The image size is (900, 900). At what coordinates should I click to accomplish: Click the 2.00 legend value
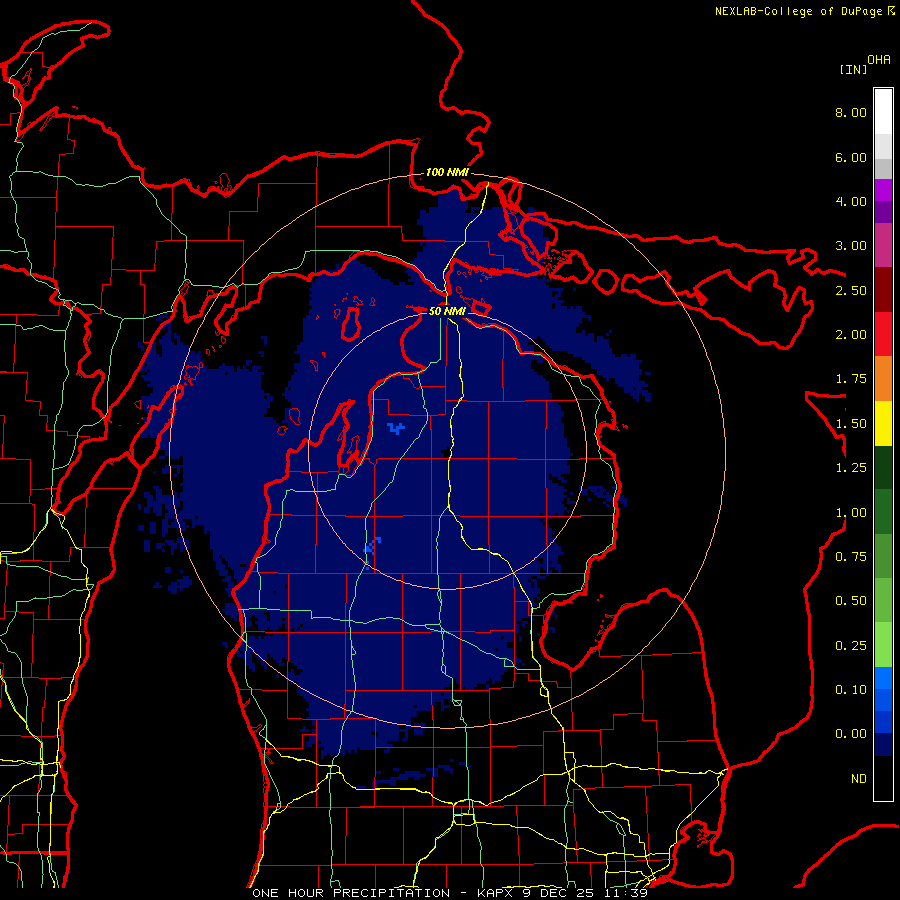click(851, 335)
